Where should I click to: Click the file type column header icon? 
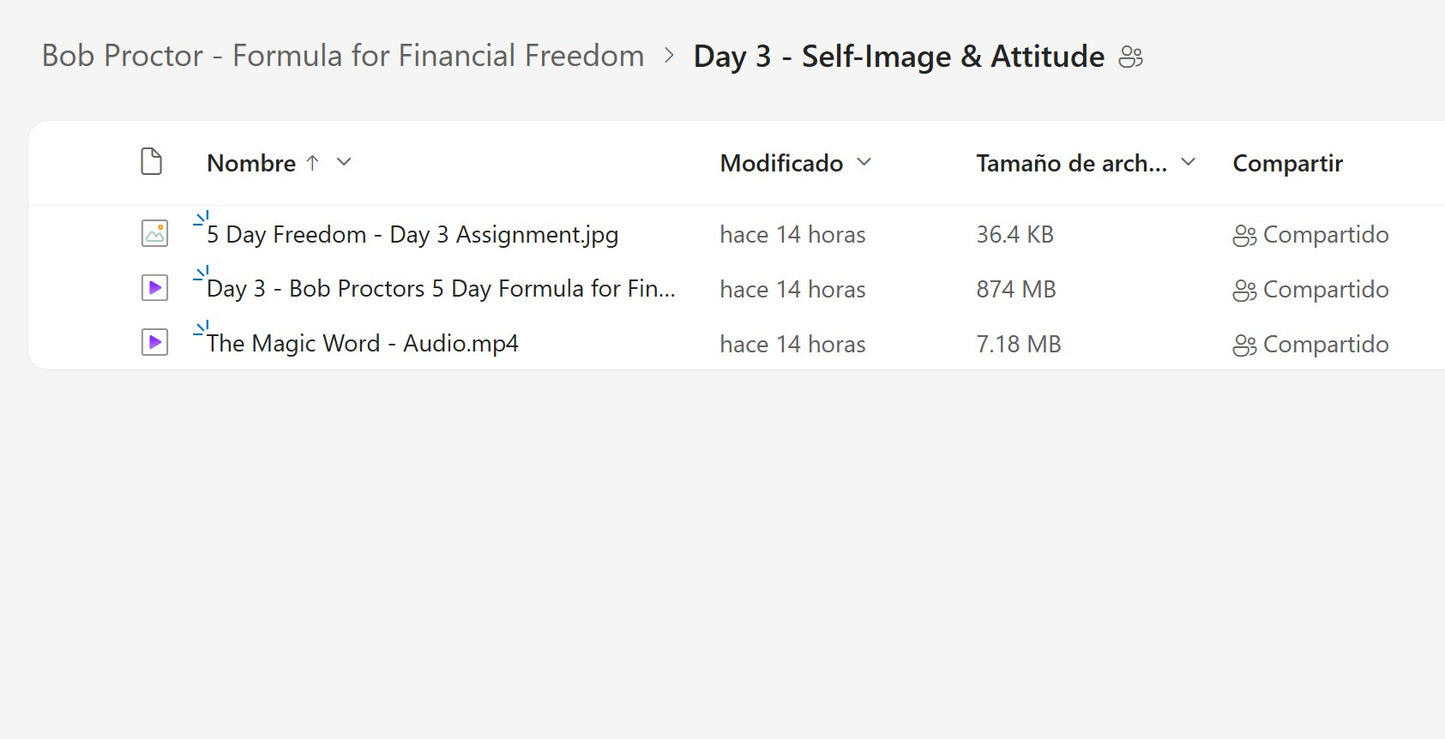pos(151,162)
